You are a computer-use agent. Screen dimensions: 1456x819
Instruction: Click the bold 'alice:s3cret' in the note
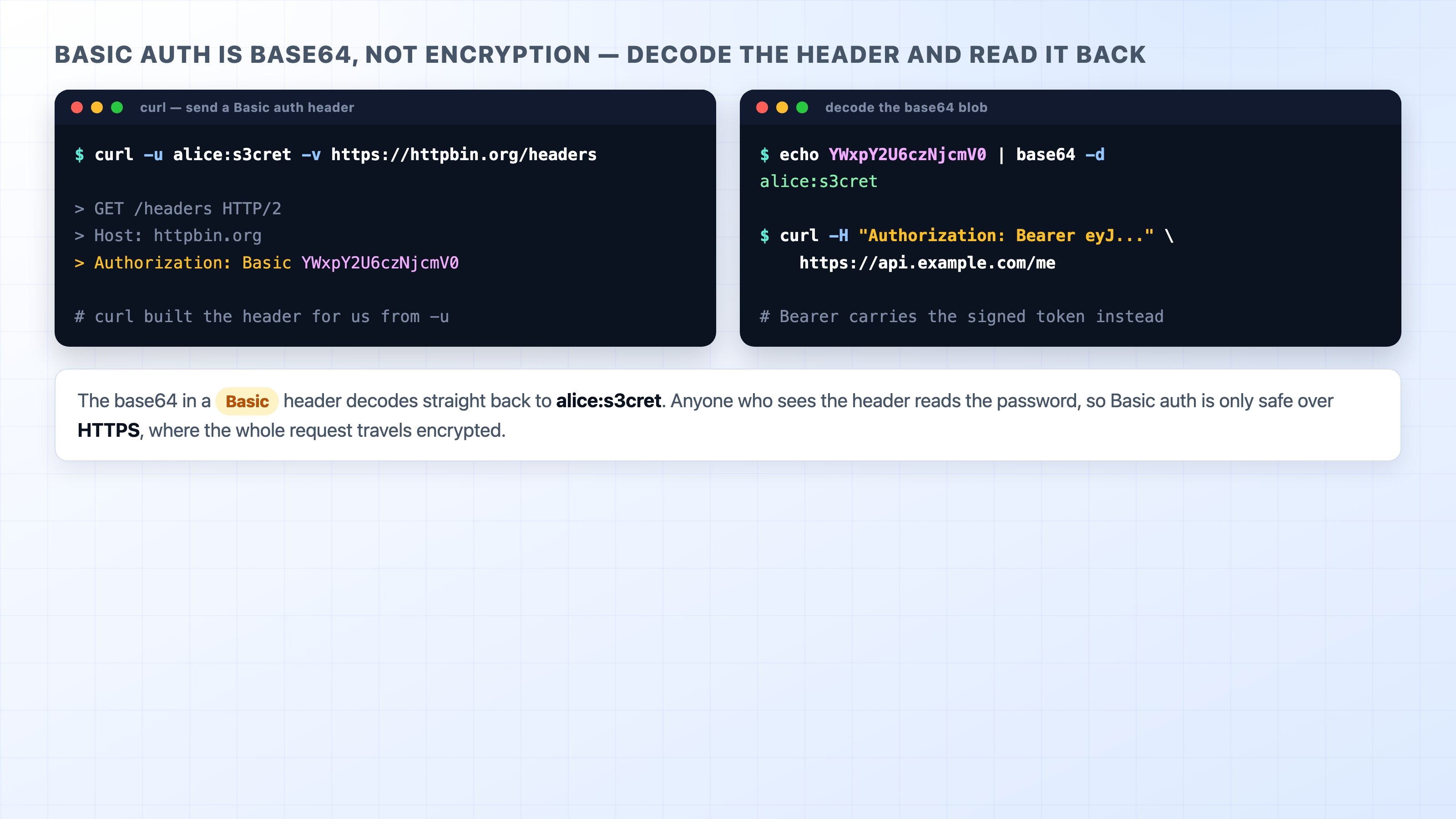(x=608, y=401)
